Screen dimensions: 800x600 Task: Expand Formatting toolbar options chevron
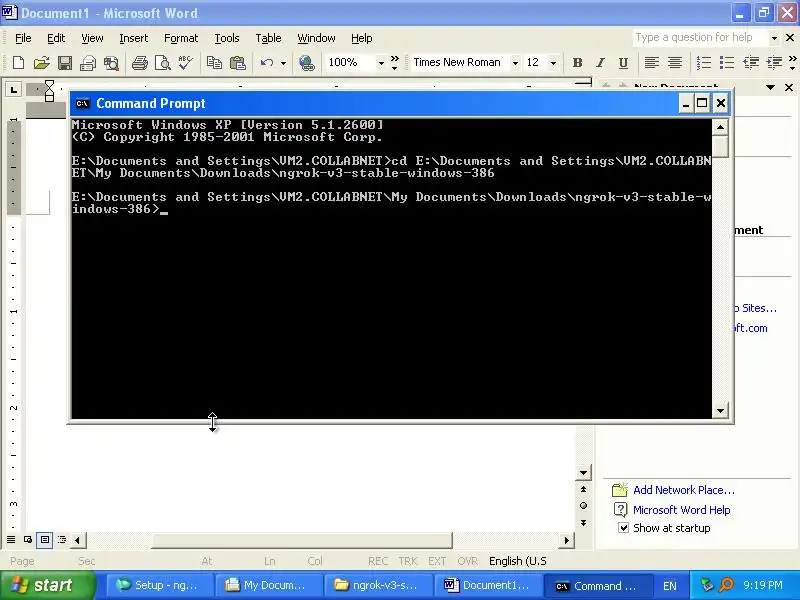(x=792, y=63)
